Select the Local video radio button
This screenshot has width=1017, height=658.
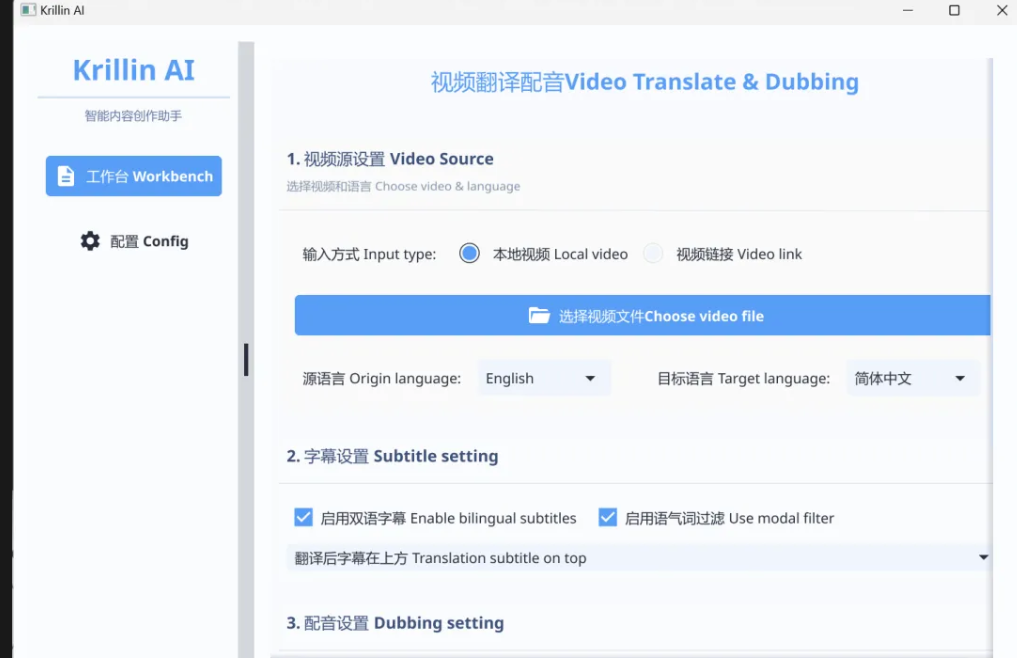click(x=470, y=253)
